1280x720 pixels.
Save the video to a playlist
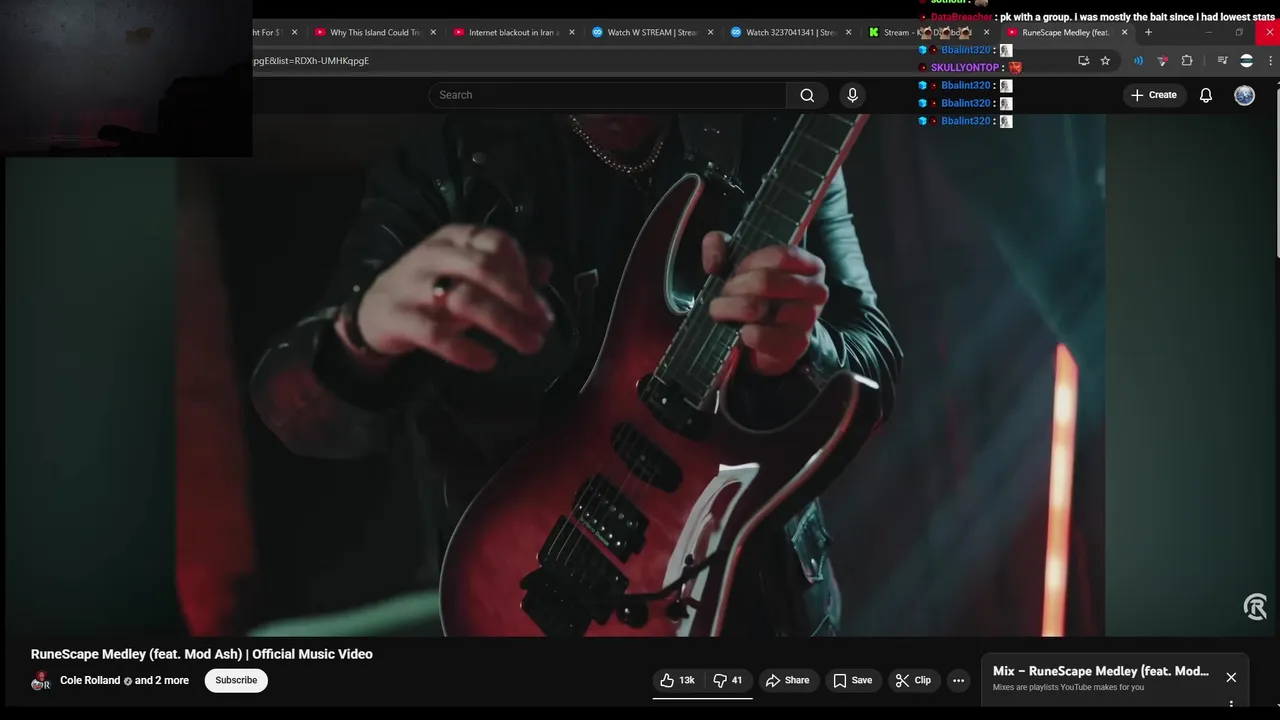852,680
